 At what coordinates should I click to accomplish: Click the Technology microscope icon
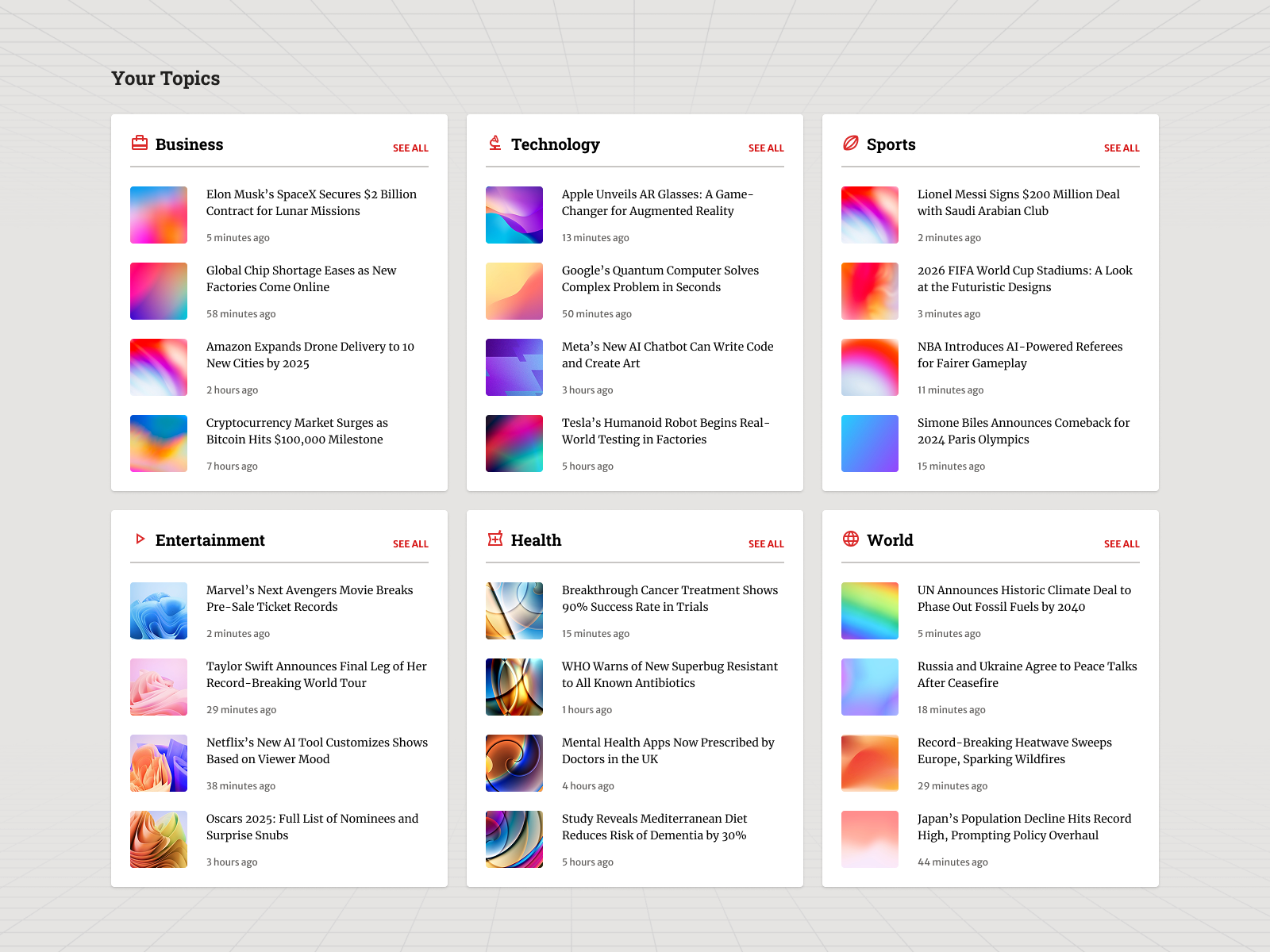495,143
